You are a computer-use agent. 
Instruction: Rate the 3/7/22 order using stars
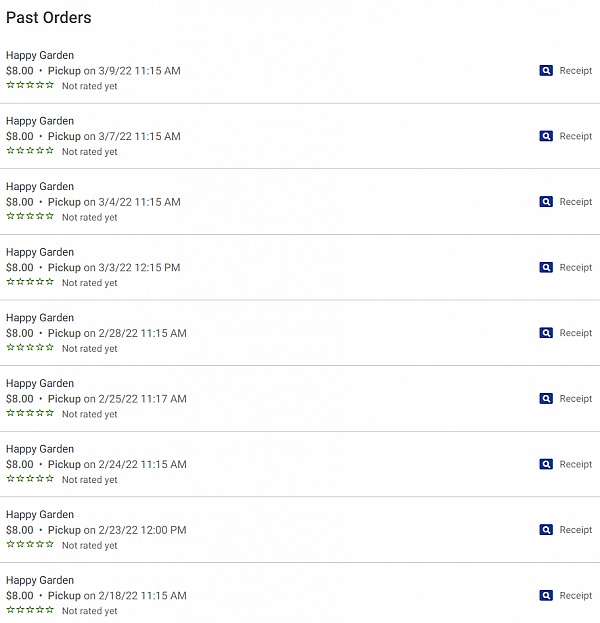pyautogui.click(x=30, y=151)
